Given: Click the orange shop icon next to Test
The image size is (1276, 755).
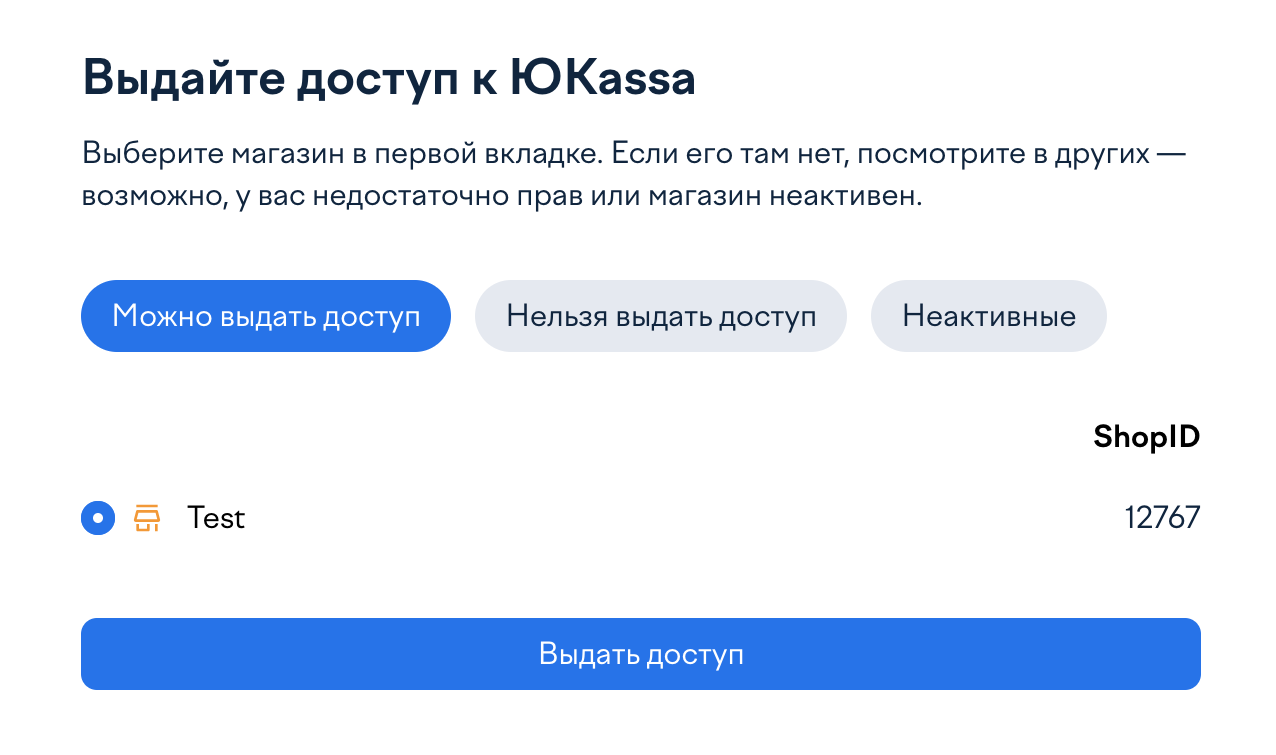Looking at the screenshot, I should pyautogui.click(x=146, y=518).
